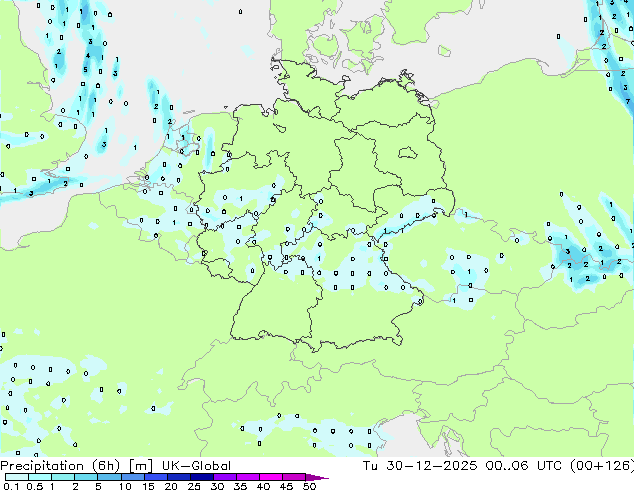Click the legend label '10'
The width and height of the screenshot is (634, 490).
(x=125, y=486)
